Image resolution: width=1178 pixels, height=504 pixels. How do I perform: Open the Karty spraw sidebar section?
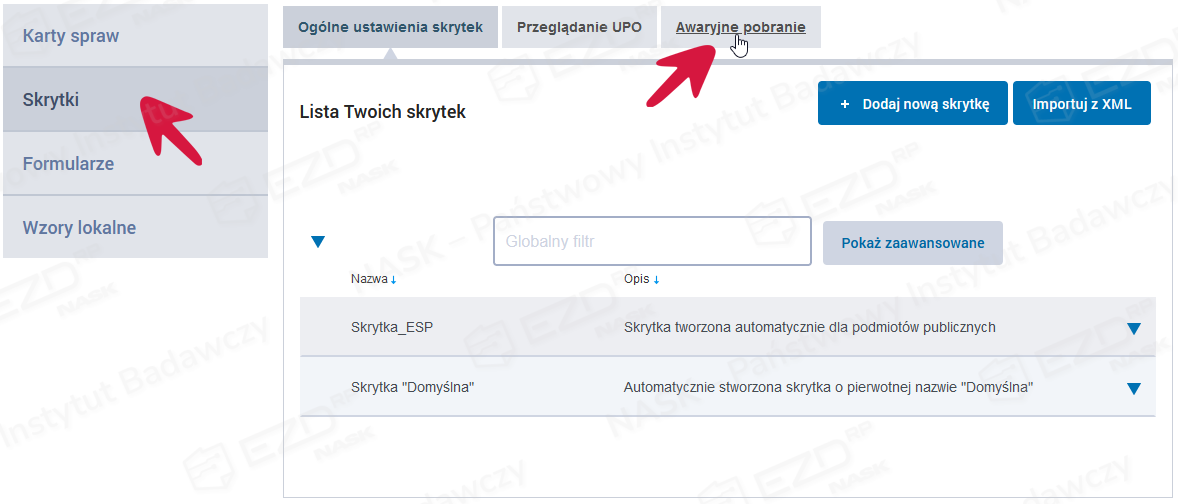pos(70,36)
